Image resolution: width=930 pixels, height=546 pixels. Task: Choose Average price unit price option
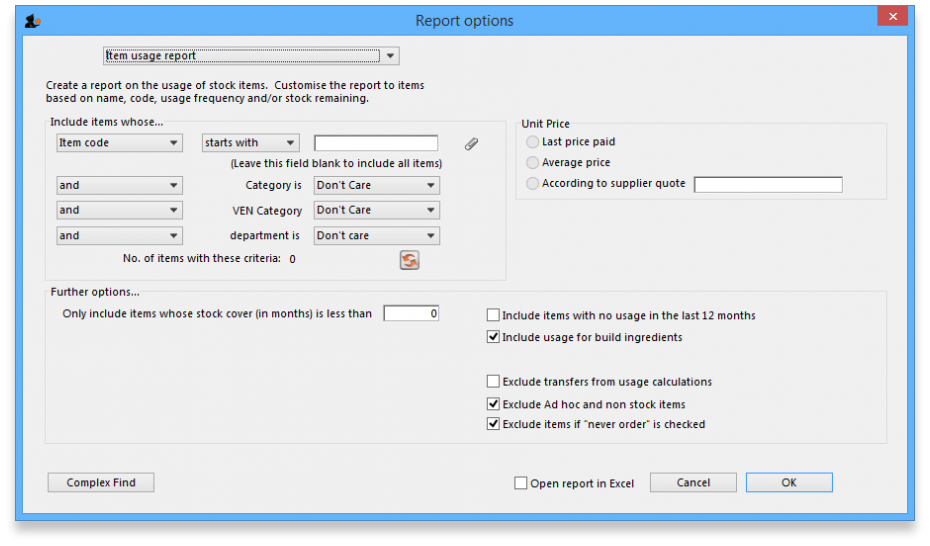point(532,162)
